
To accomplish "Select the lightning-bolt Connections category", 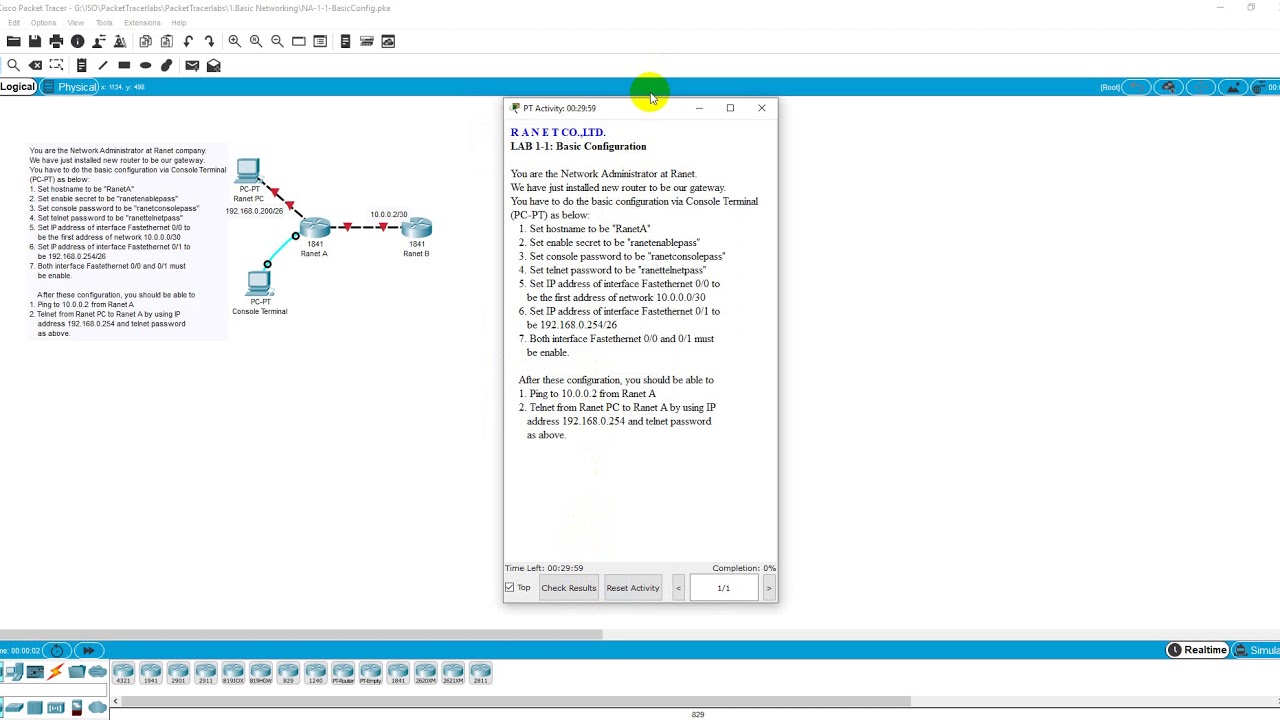I will (56, 671).
